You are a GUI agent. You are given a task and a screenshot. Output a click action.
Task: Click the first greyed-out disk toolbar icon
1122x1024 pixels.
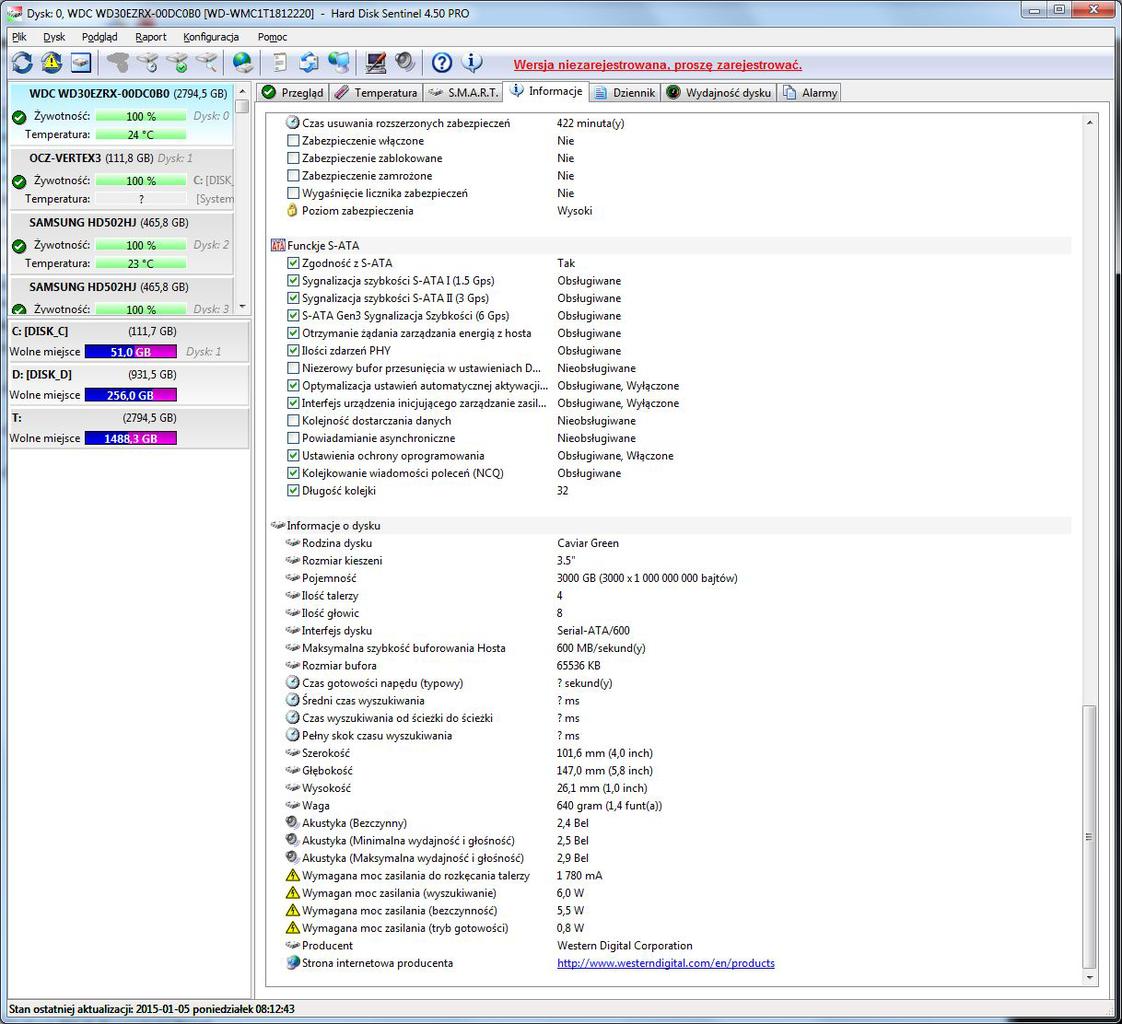(x=117, y=63)
